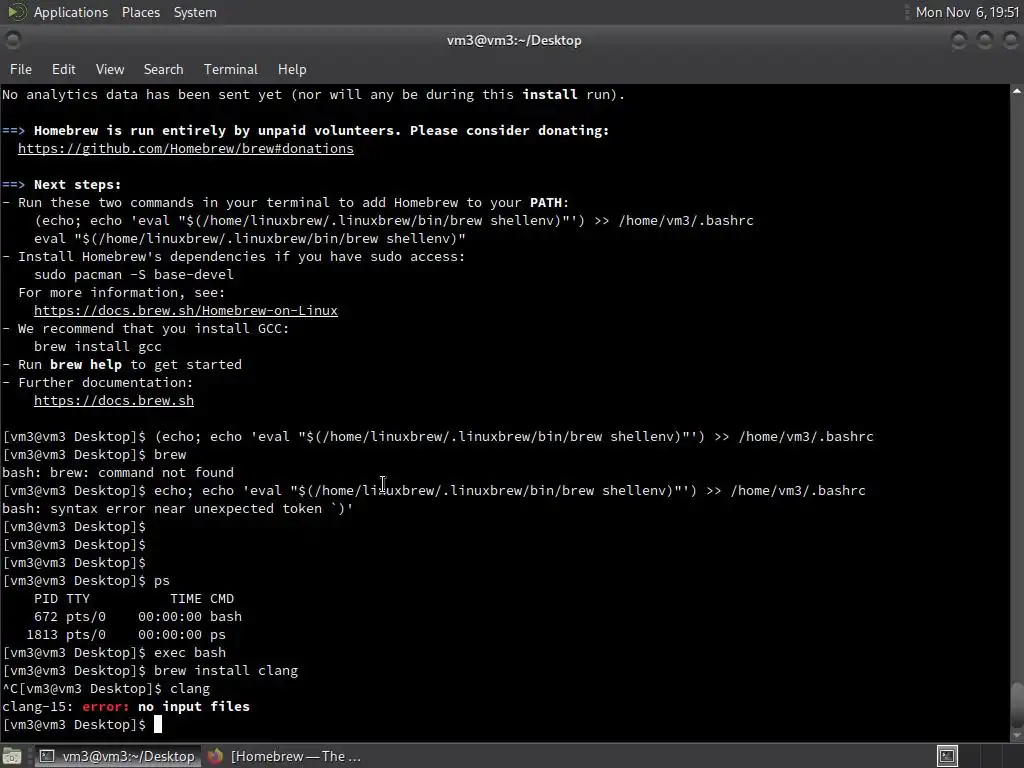1024x768 pixels.
Task: Click the Firefox icon in the bottom taskbar
Action: point(215,756)
